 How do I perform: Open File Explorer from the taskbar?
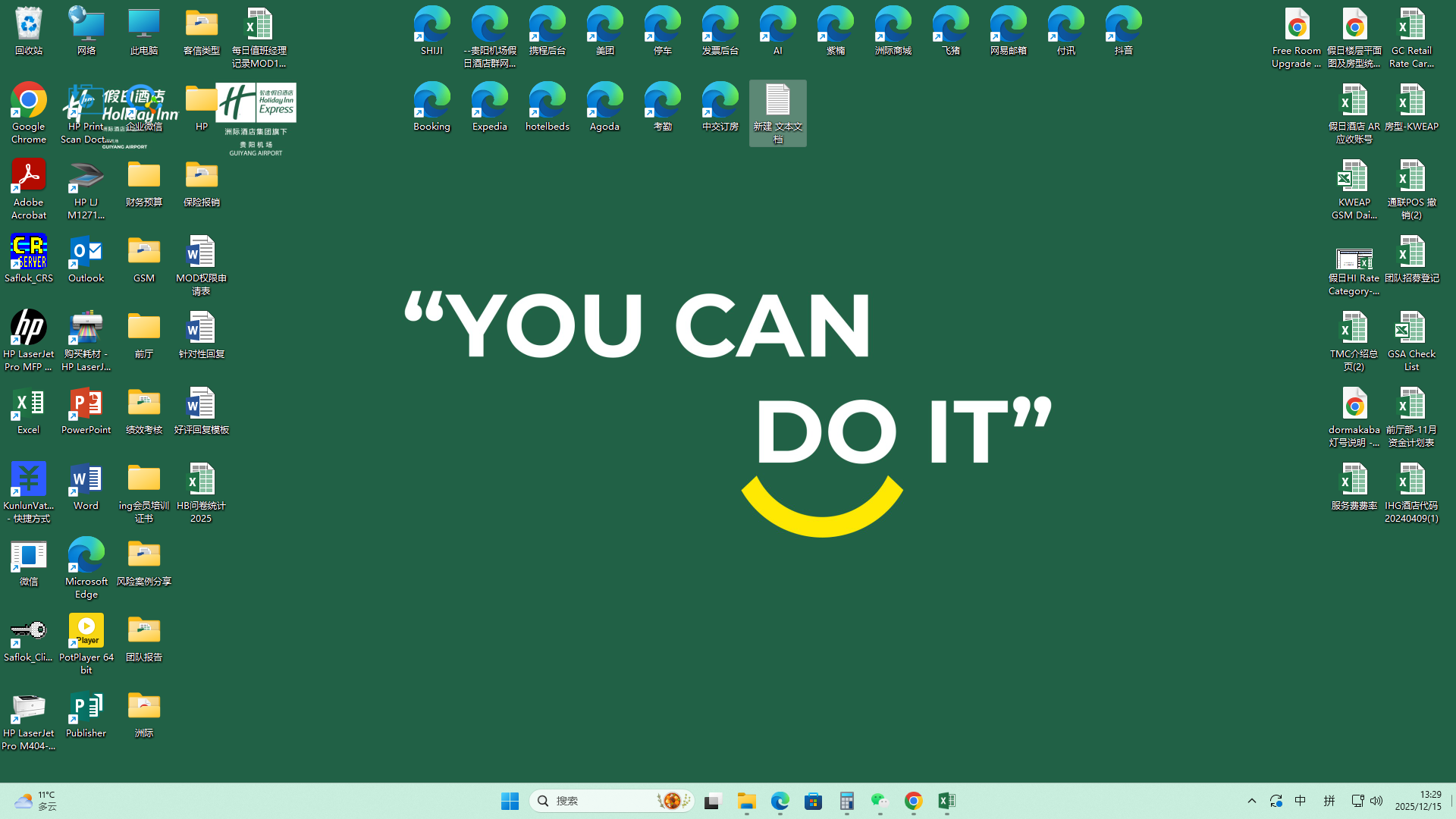[x=747, y=801]
